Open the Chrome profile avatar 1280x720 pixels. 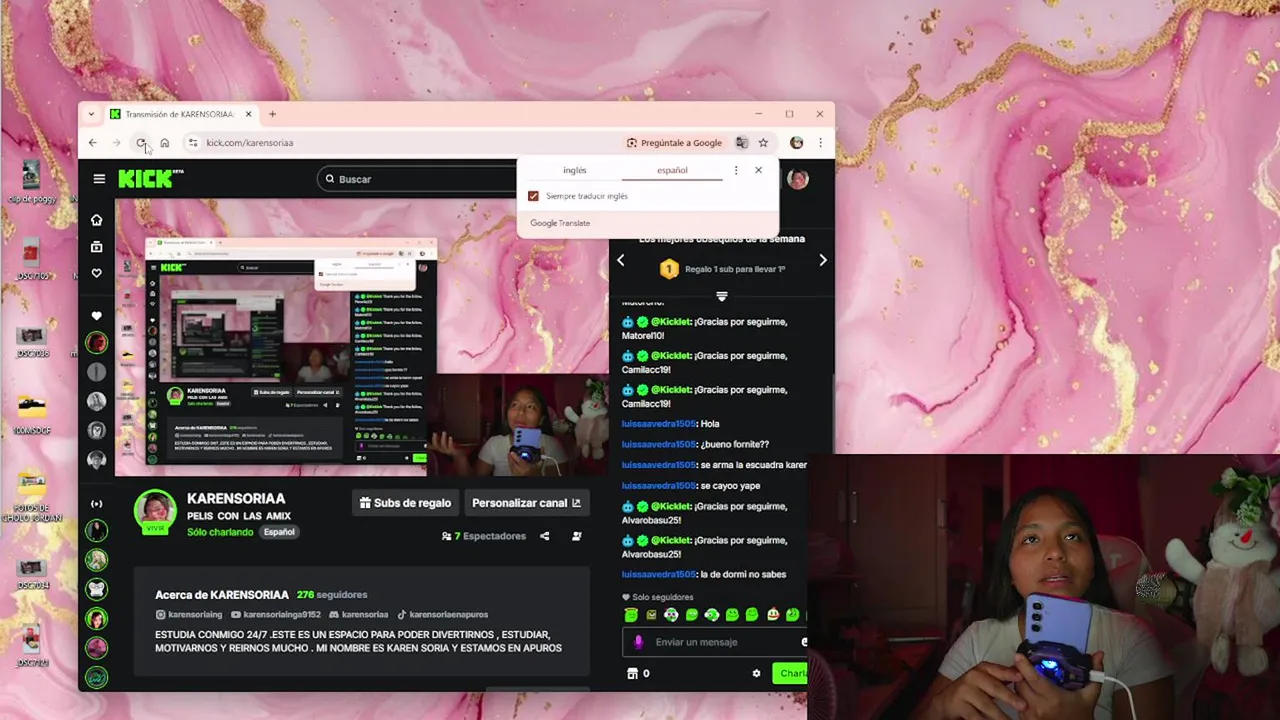pos(797,143)
